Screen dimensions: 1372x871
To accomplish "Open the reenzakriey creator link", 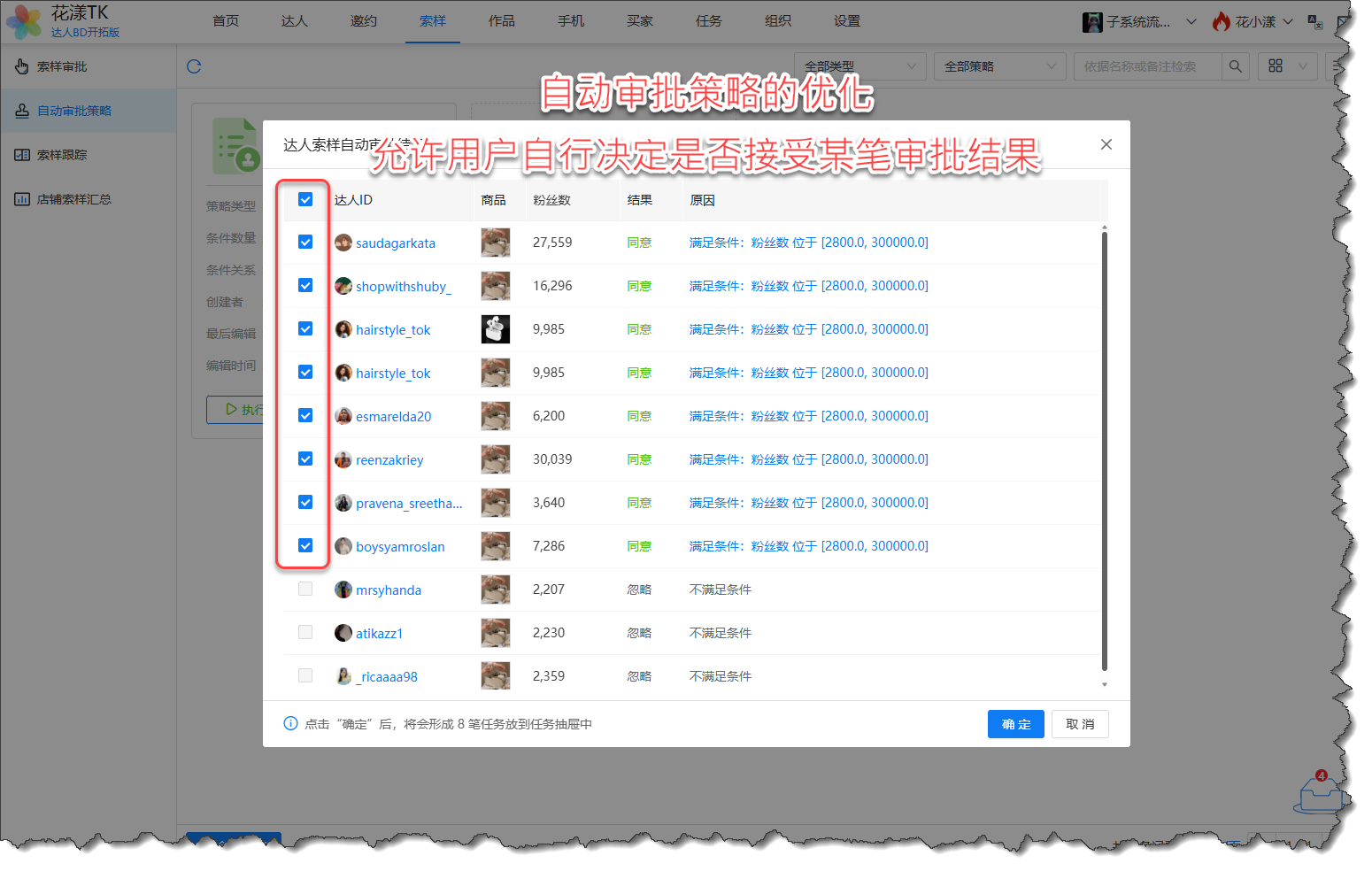I will tap(389, 460).
